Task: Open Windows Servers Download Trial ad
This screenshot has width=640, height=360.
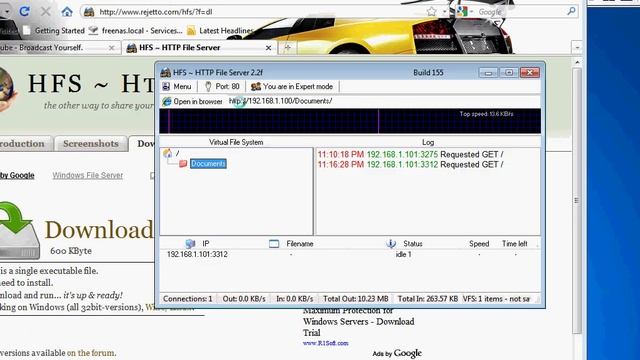Action: click(358, 322)
